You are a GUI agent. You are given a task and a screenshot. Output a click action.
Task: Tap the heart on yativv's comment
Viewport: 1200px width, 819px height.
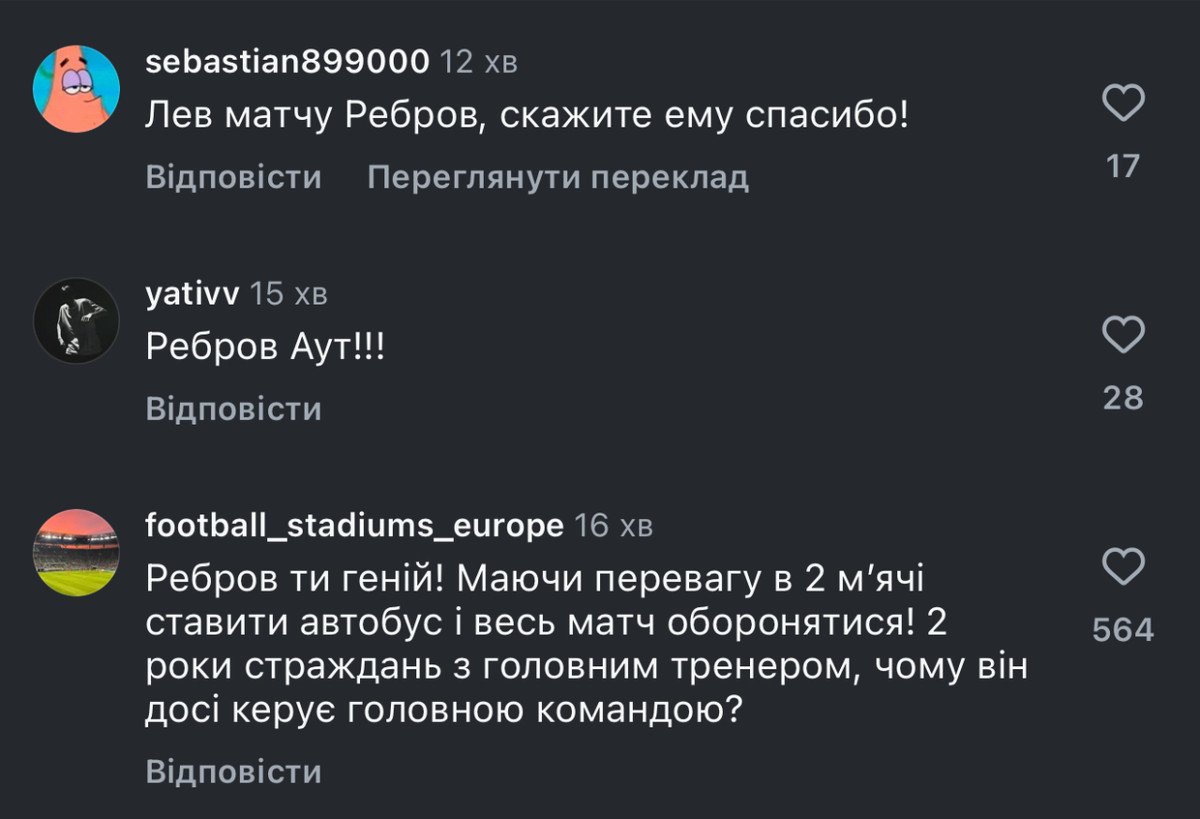click(1123, 335)
